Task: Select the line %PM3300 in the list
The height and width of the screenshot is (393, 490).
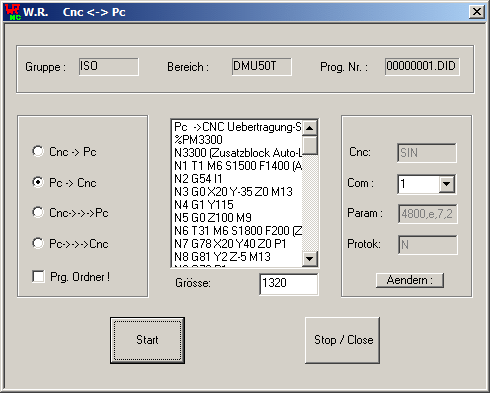Action: coord(237,140)
